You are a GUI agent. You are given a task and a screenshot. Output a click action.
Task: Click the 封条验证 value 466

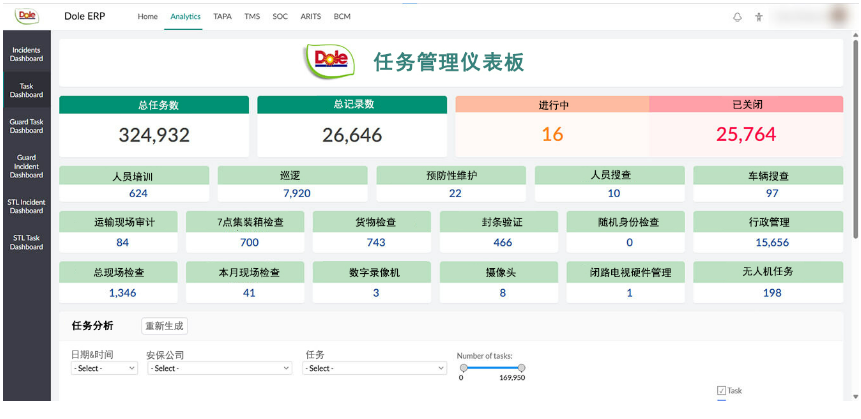tap(503, 242)
